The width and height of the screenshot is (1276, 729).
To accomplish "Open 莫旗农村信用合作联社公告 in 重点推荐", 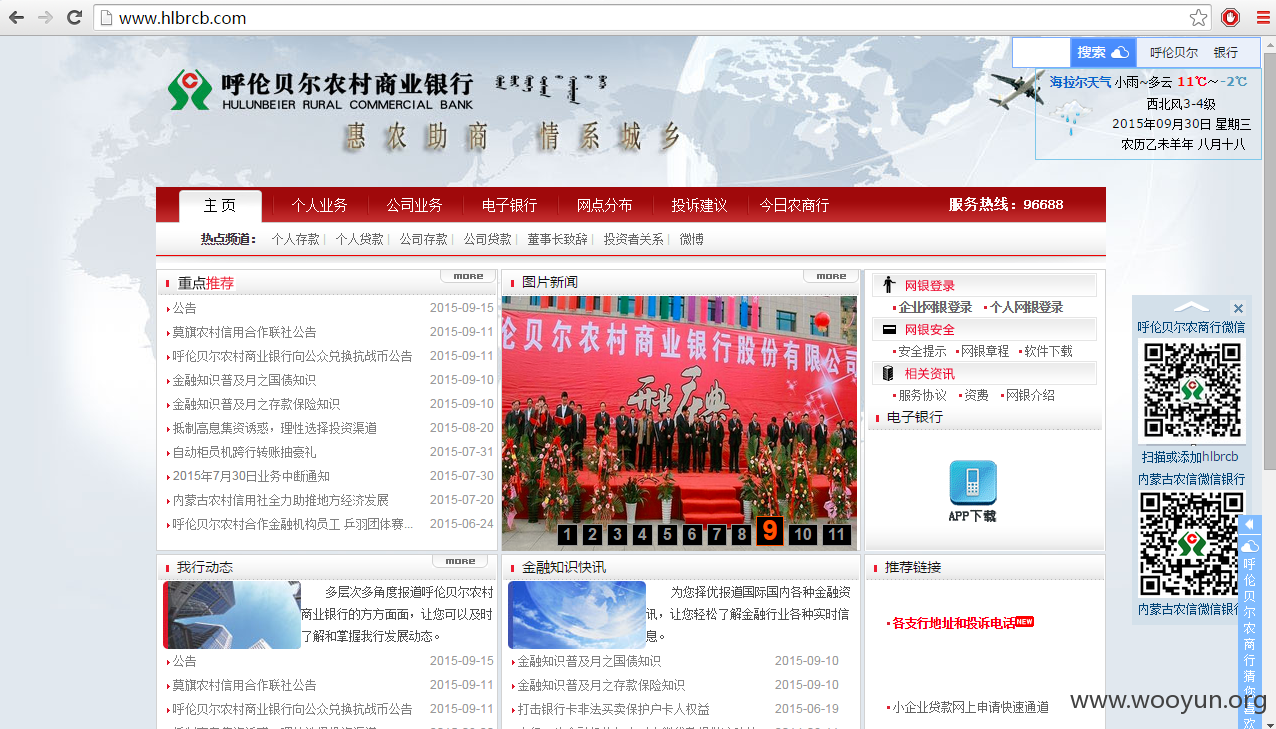I will point(244,332).
